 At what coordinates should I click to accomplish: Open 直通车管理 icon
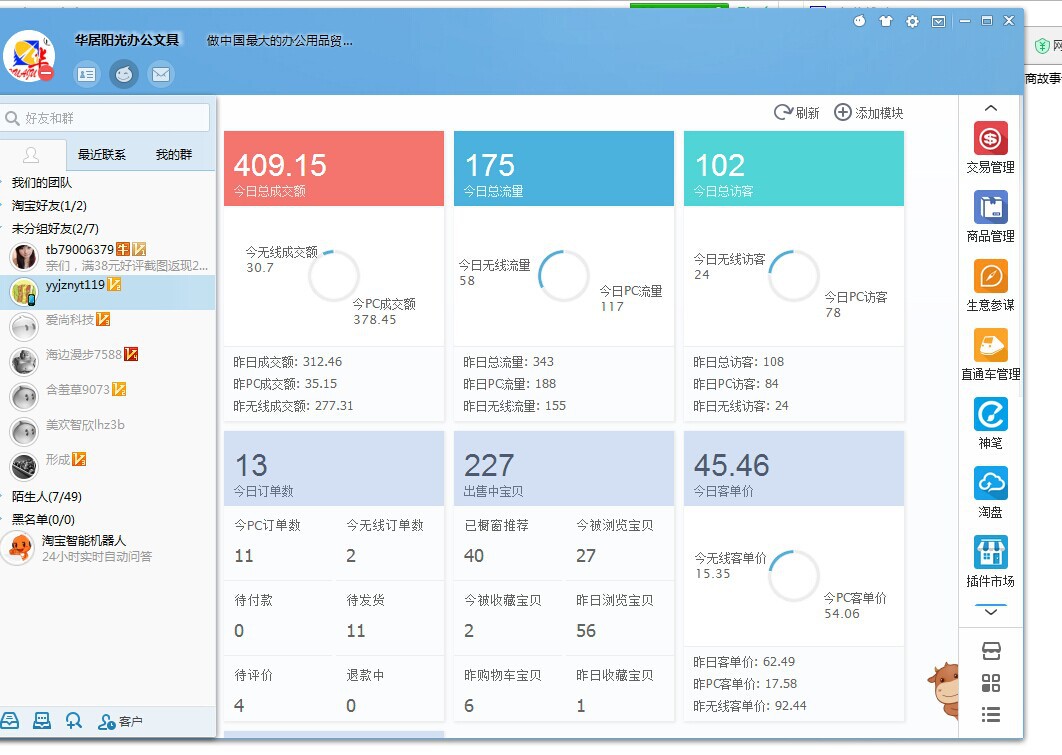[x=990, y=346]
